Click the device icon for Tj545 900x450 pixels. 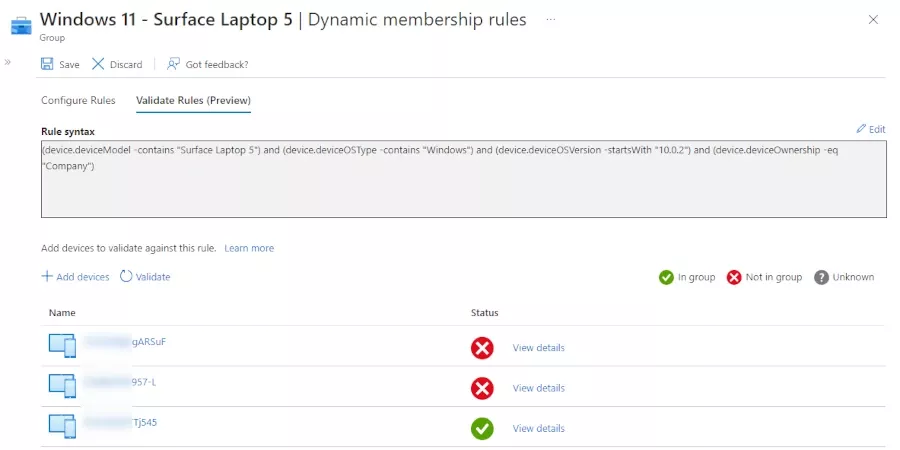click(62, 427)
